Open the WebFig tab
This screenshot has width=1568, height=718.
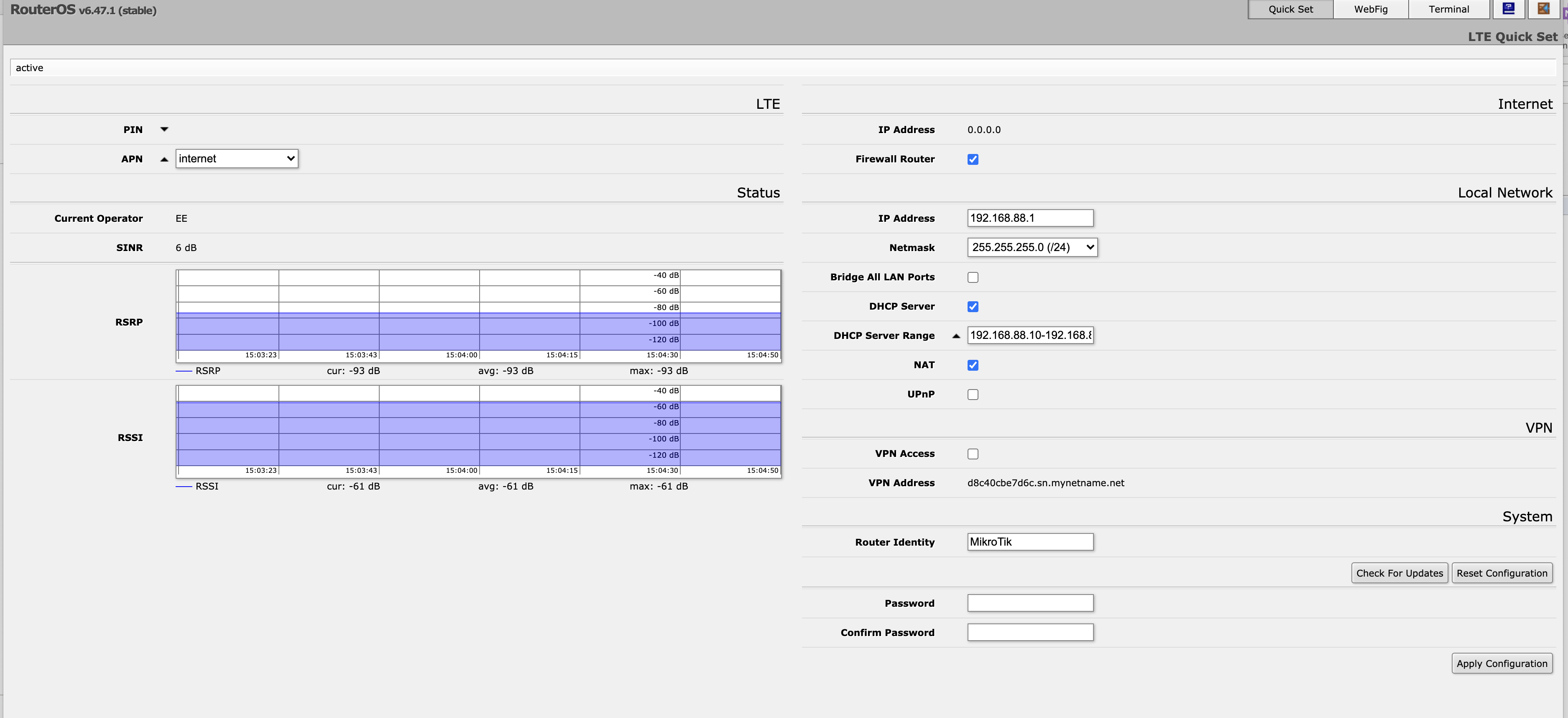(1371, 9)
